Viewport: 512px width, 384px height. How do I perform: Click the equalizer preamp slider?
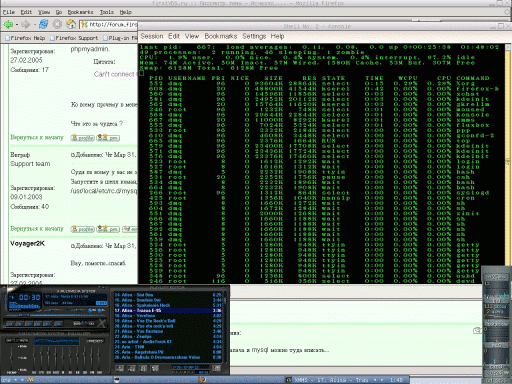tap(11, 358)
